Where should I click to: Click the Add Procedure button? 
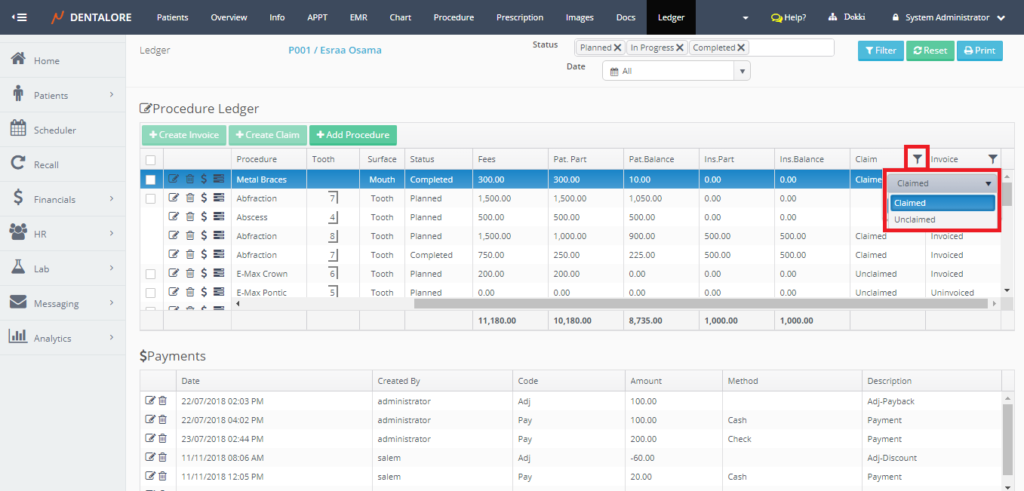[353, 135]
